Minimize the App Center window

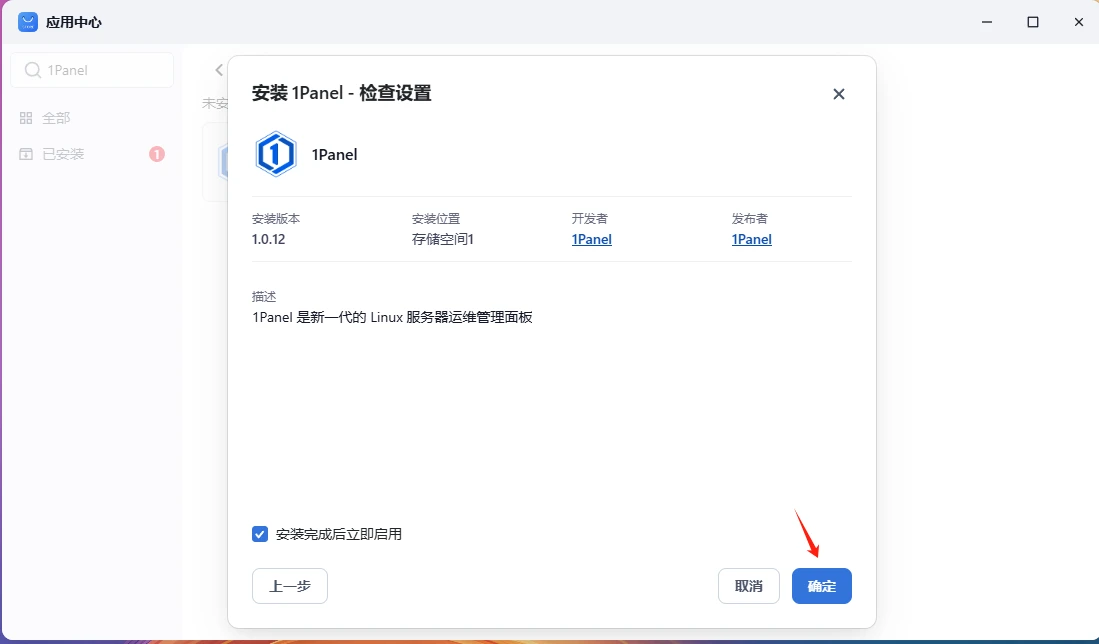coord(987,22)
